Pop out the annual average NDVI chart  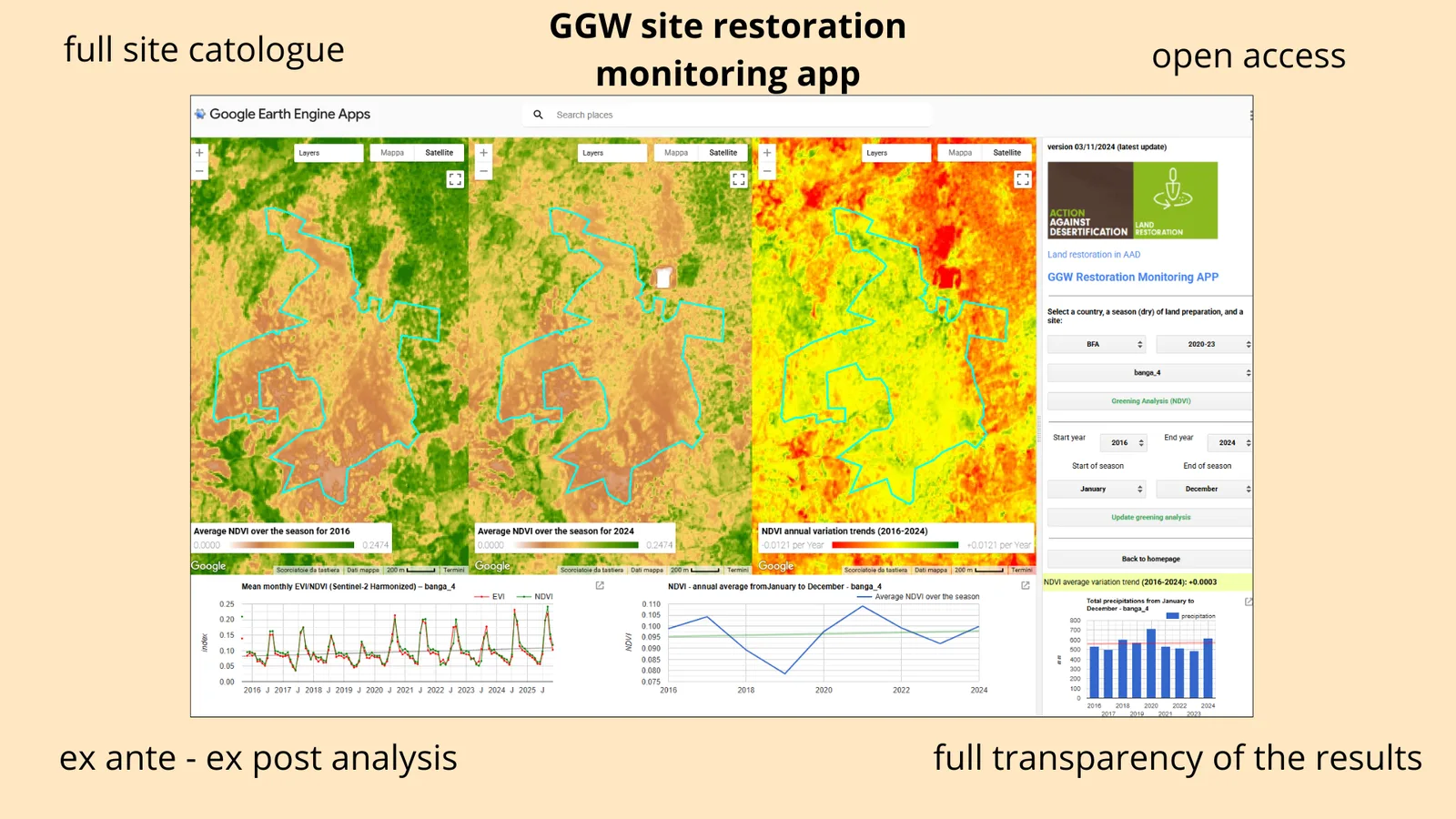[1025, 585]
